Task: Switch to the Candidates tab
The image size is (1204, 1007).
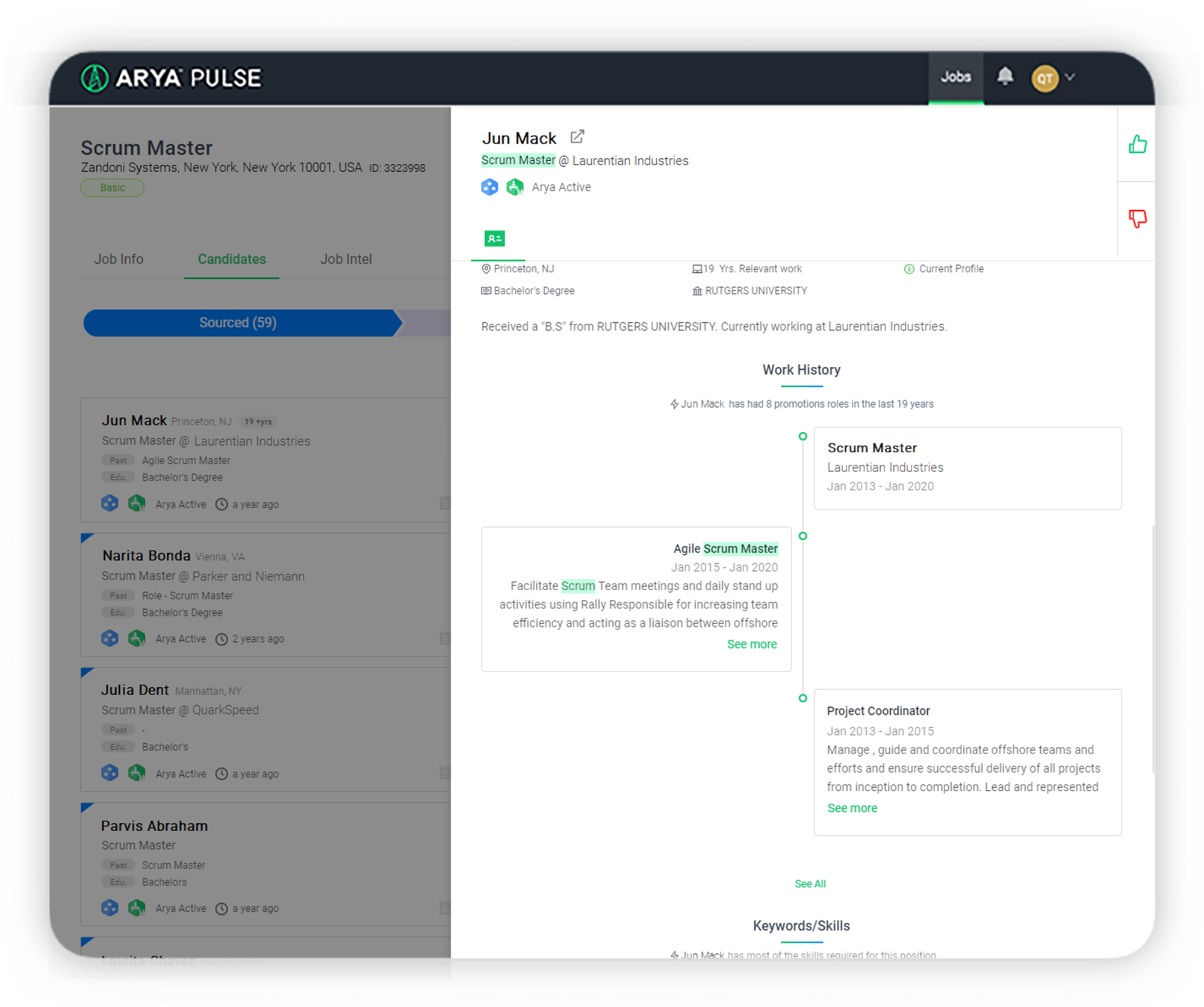Action: (x=232, y=260)
